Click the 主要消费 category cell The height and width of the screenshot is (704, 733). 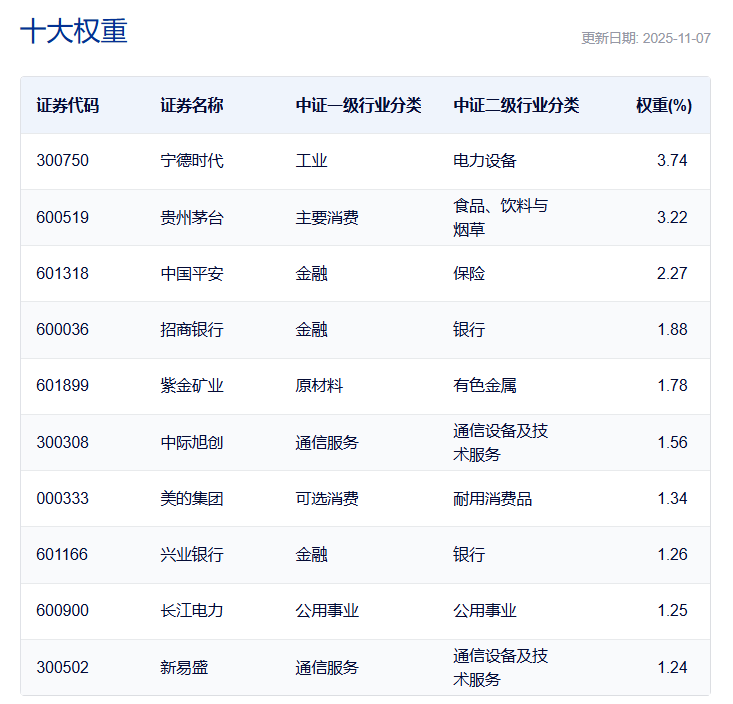[327, 218]
